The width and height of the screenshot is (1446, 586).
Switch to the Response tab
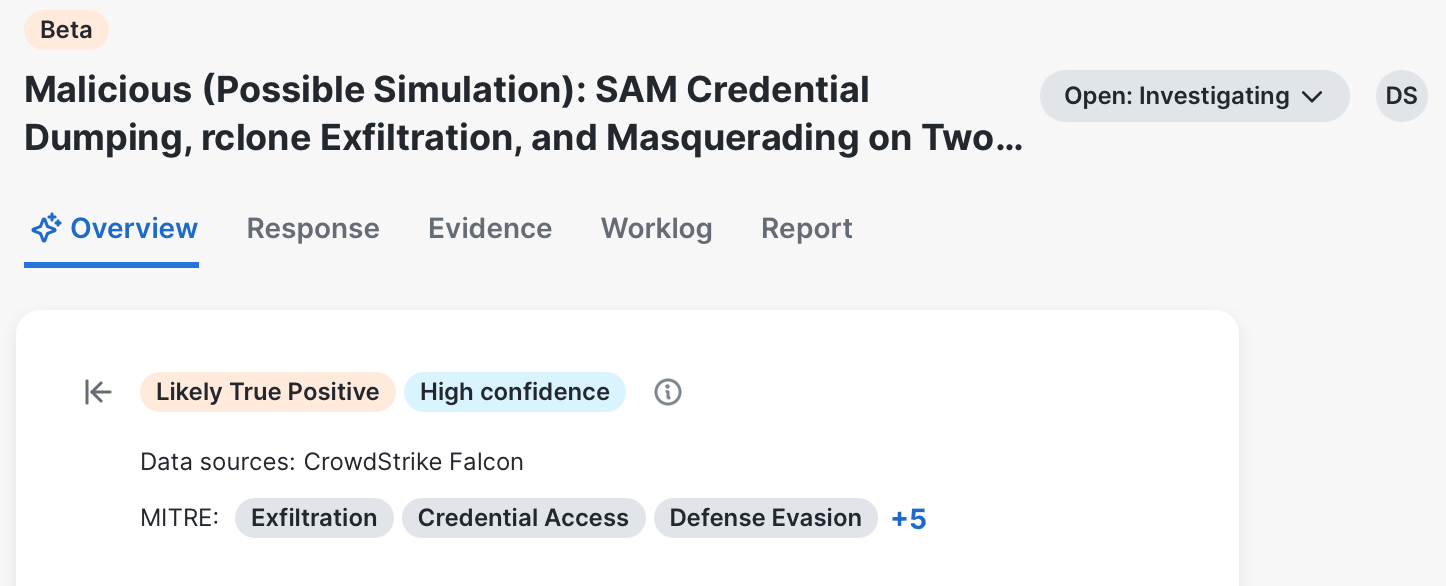click(x=313, y=229)
